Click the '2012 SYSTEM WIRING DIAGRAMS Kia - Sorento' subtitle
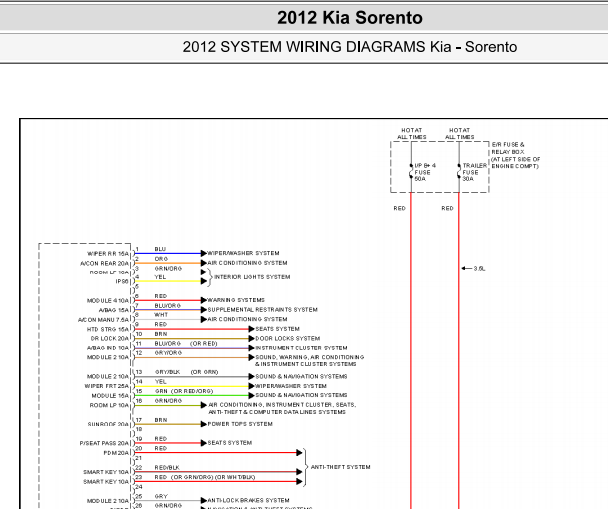This screenshot has width=608, height=509. pyautogui.click(x=350, y=47)
